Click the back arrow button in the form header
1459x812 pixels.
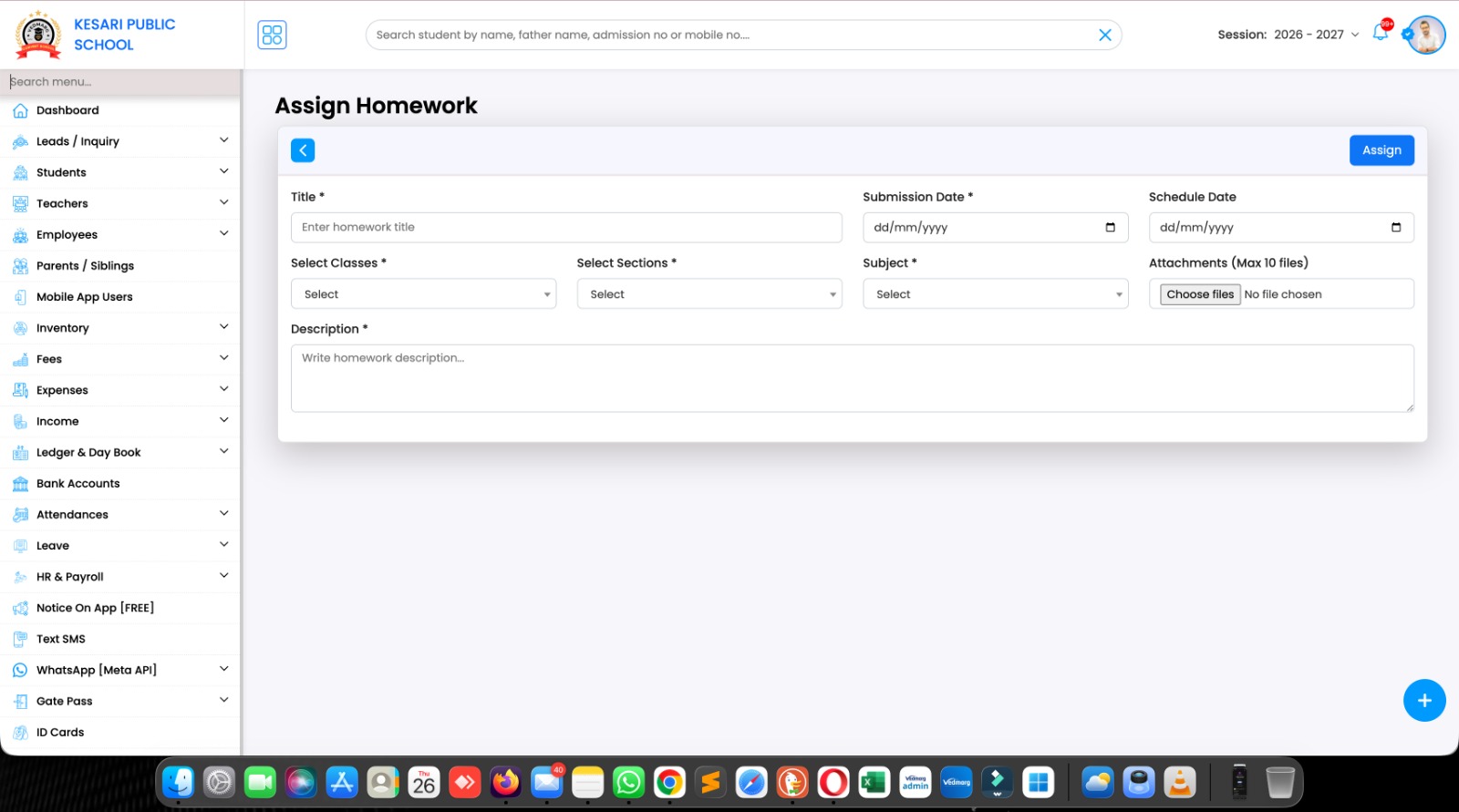tap(303, 150)
